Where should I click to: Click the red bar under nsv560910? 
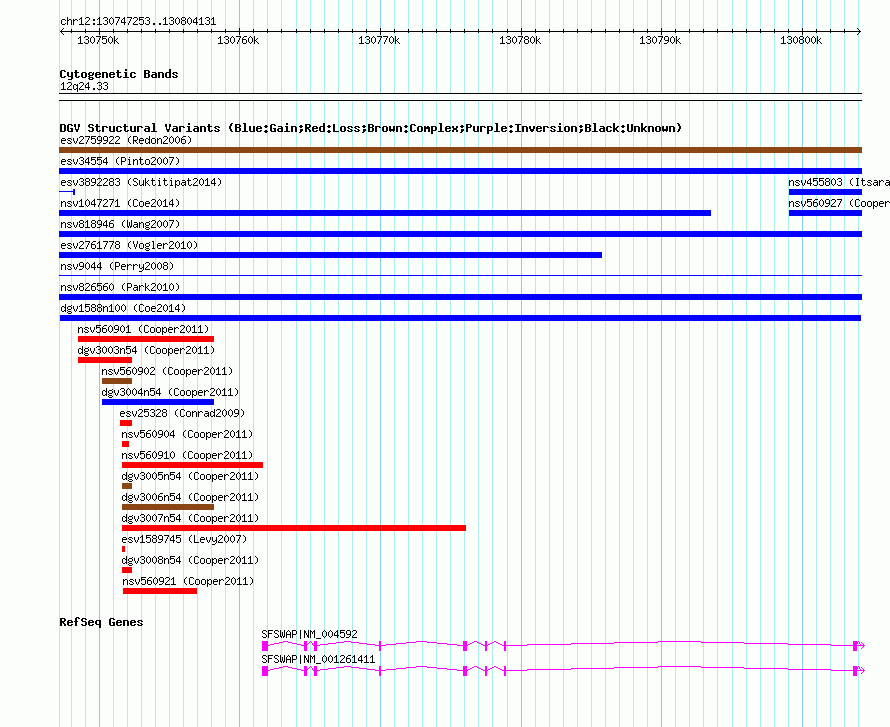pyautogui.click(x=192, y=465)
